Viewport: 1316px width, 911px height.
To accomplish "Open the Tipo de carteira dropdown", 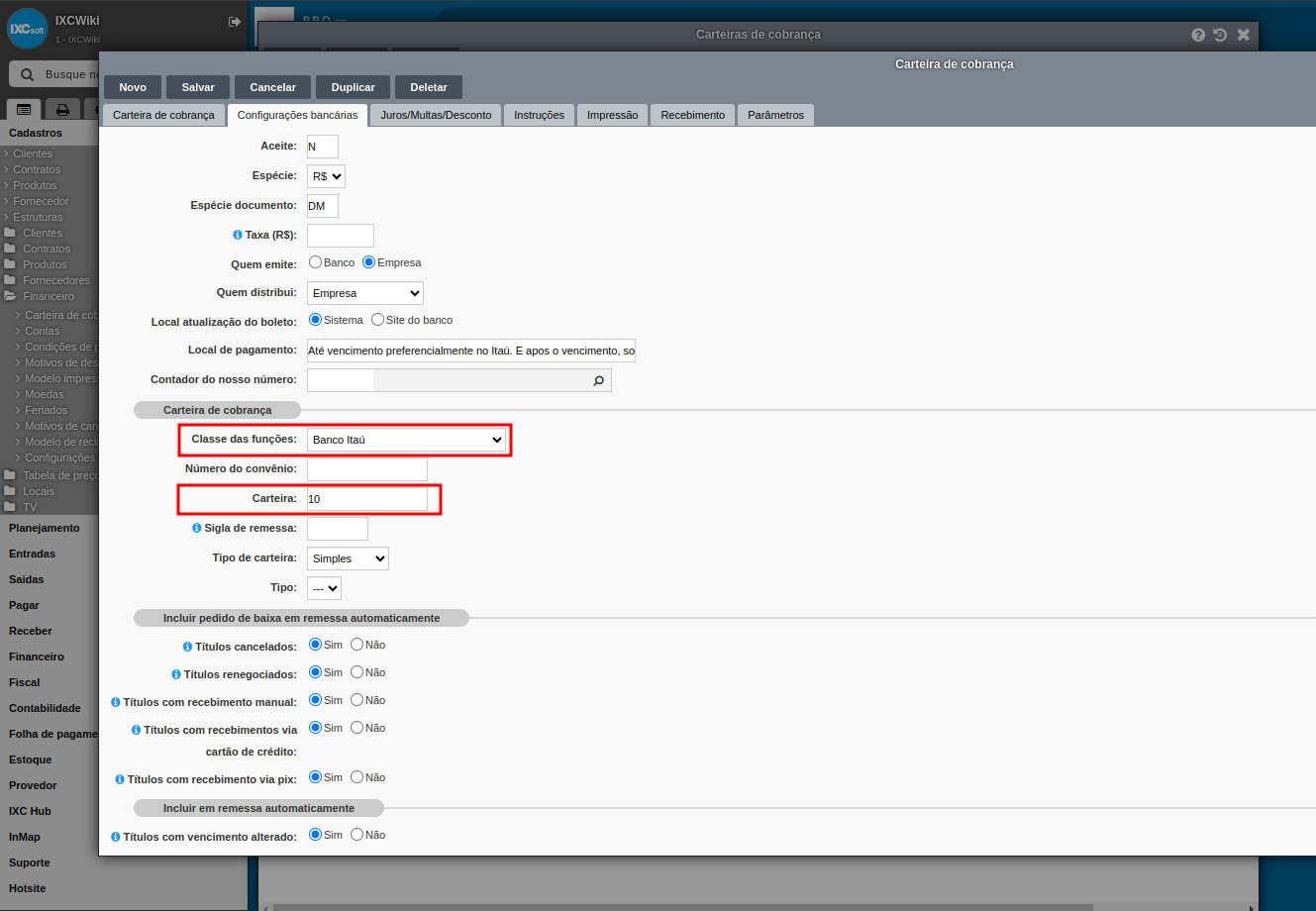I will pos(348,558).
